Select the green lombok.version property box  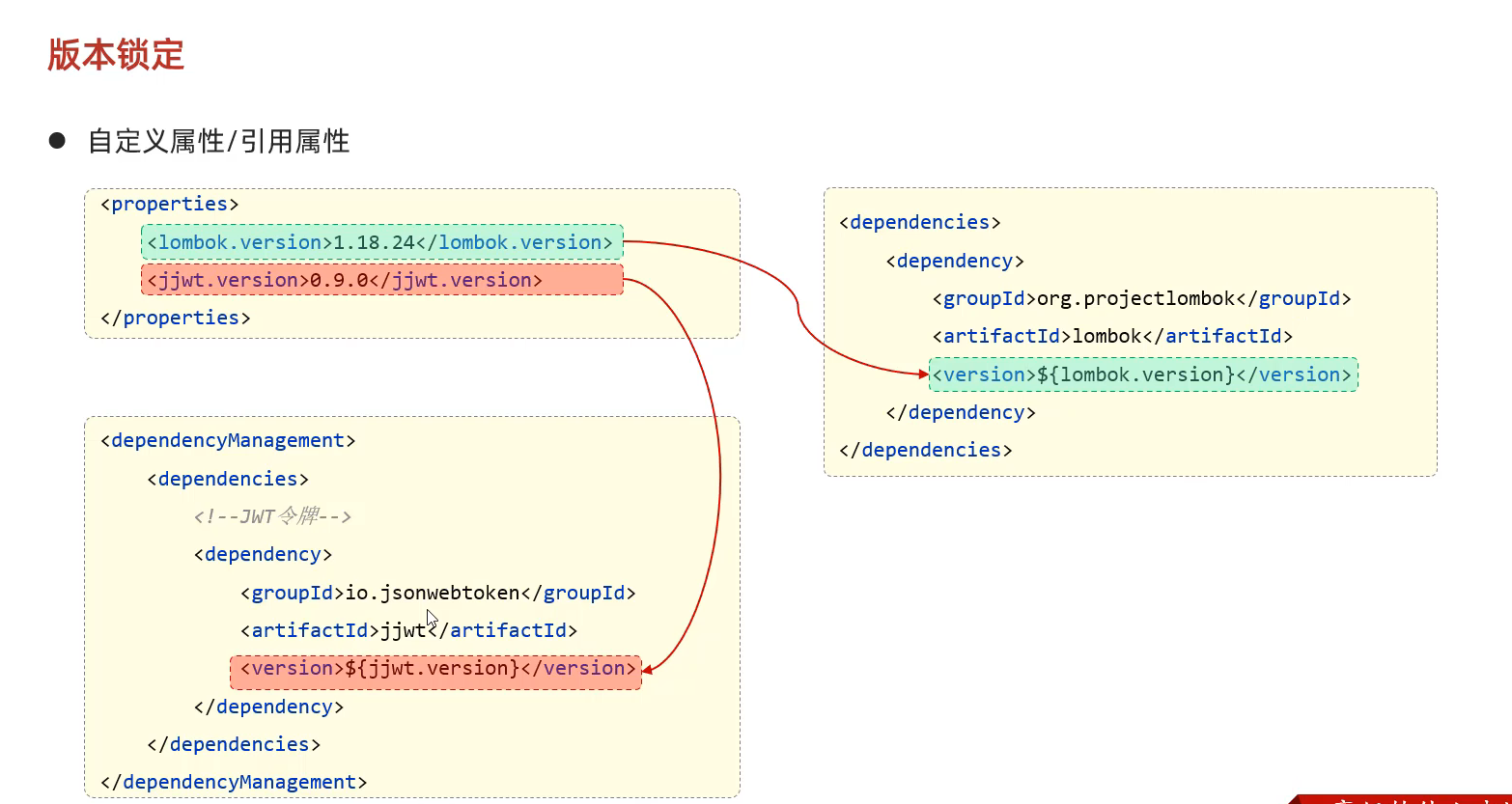point(381,242)
